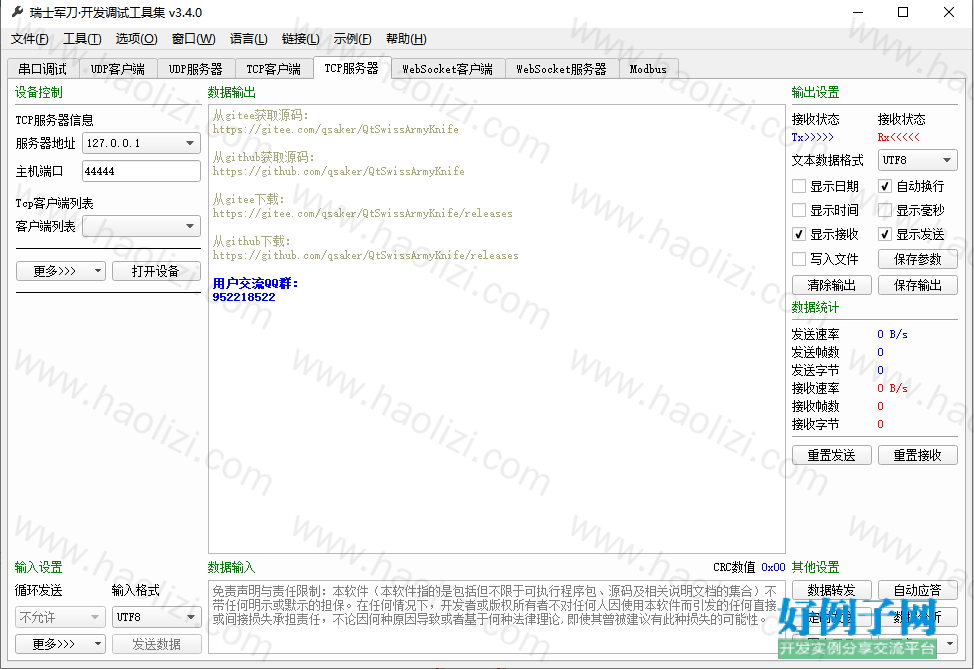Click the QQ group number 952218522

pyautogui.click(x=244, y=297)
